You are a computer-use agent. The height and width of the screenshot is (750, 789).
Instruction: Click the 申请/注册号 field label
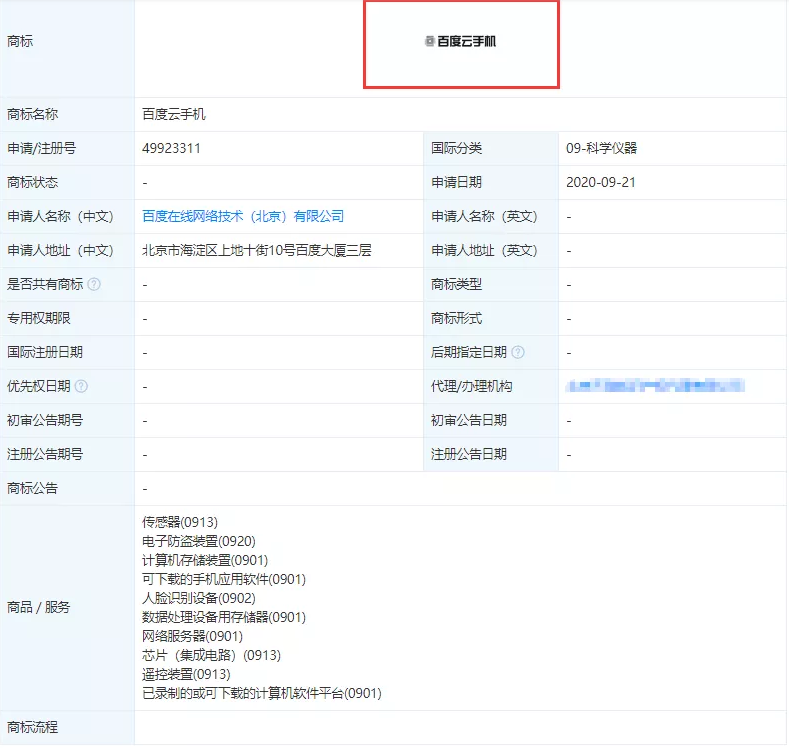tap(41, 148)
